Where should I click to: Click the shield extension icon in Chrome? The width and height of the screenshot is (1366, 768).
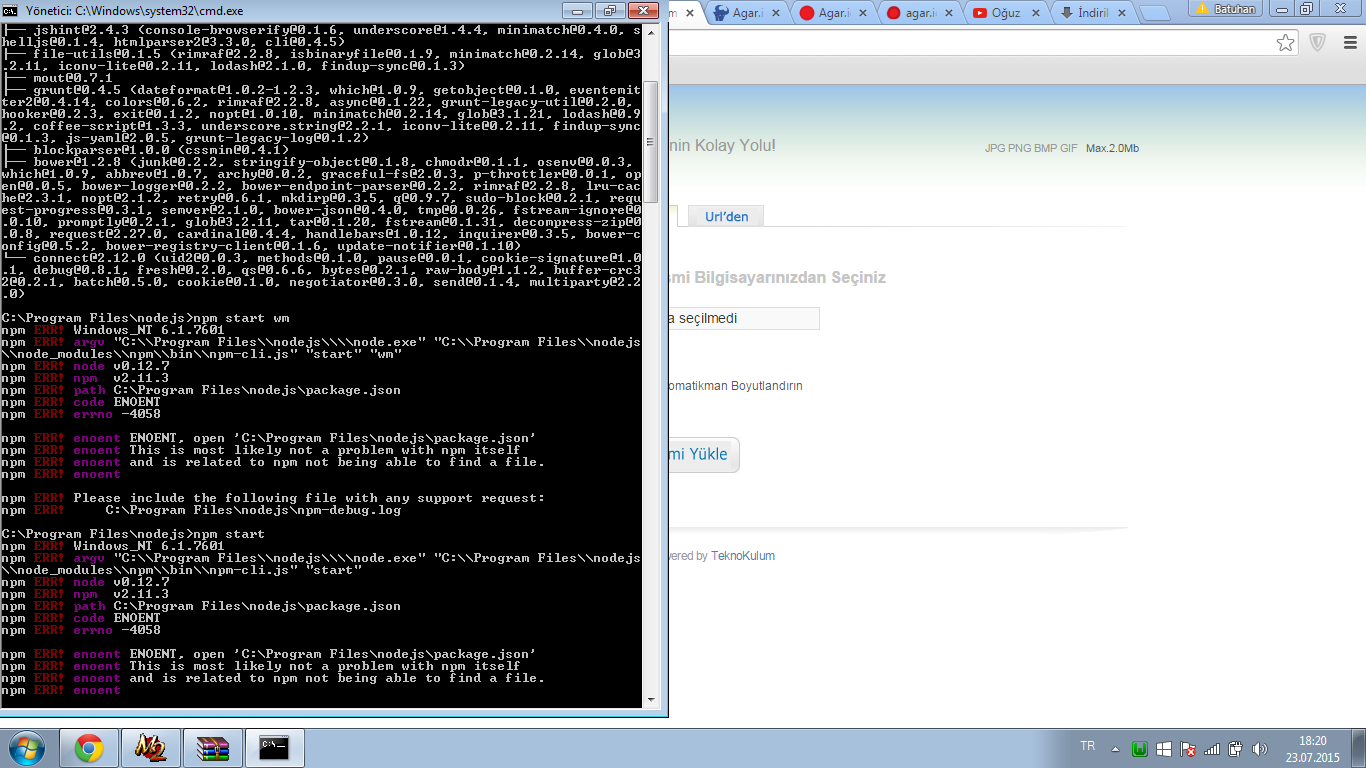tap(1318, 42)
